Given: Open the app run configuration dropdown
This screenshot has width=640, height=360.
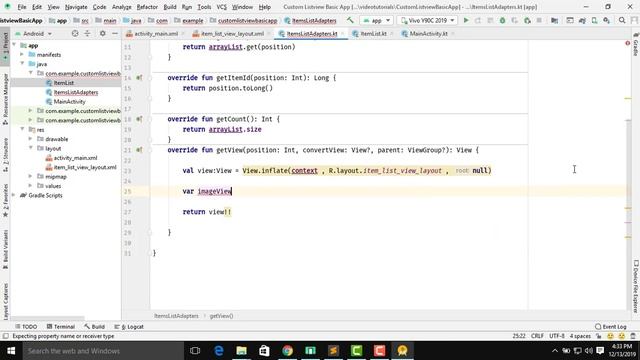Looking at the screenshot, I should coord(377,20).
